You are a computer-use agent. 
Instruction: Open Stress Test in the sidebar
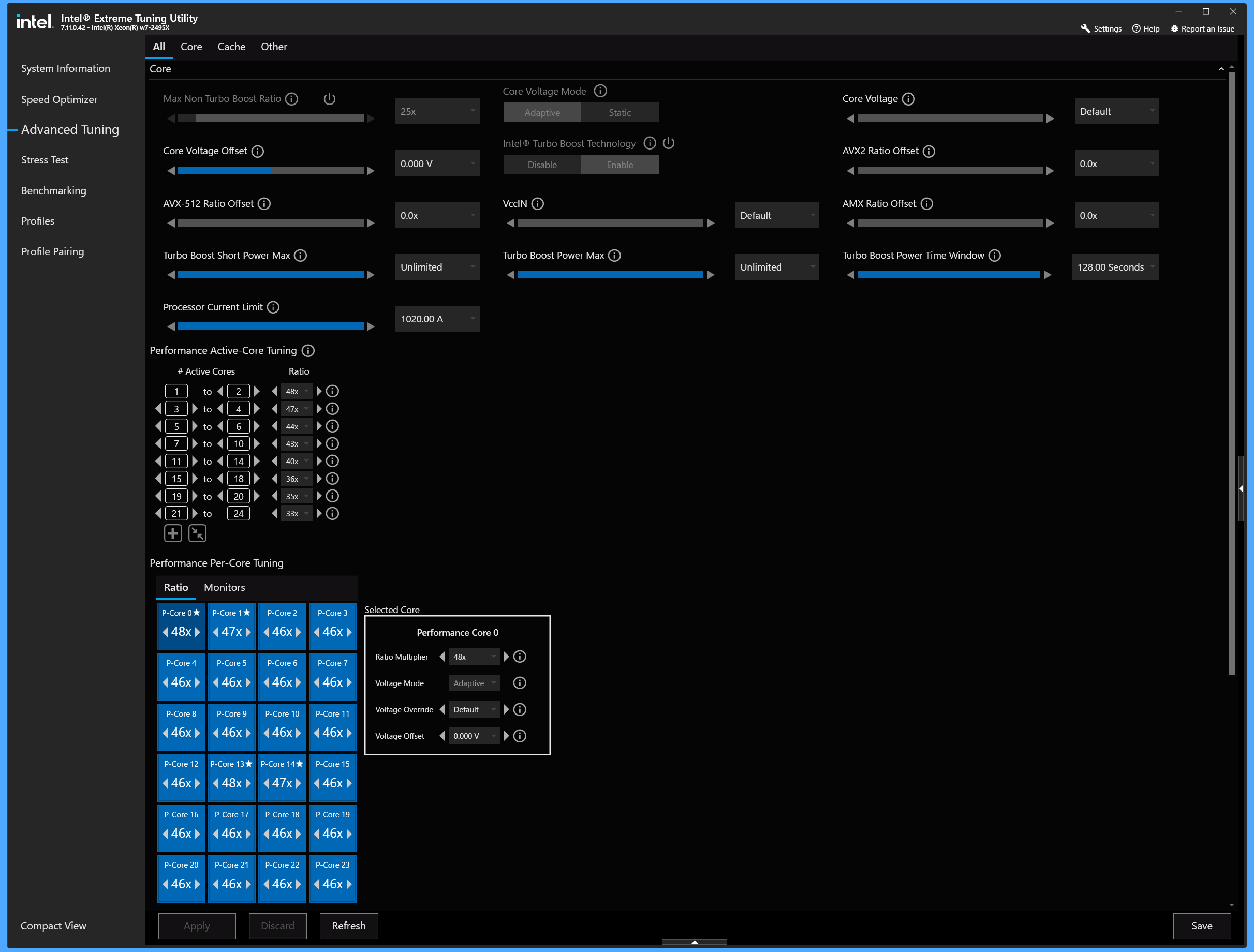pos(45,160)
